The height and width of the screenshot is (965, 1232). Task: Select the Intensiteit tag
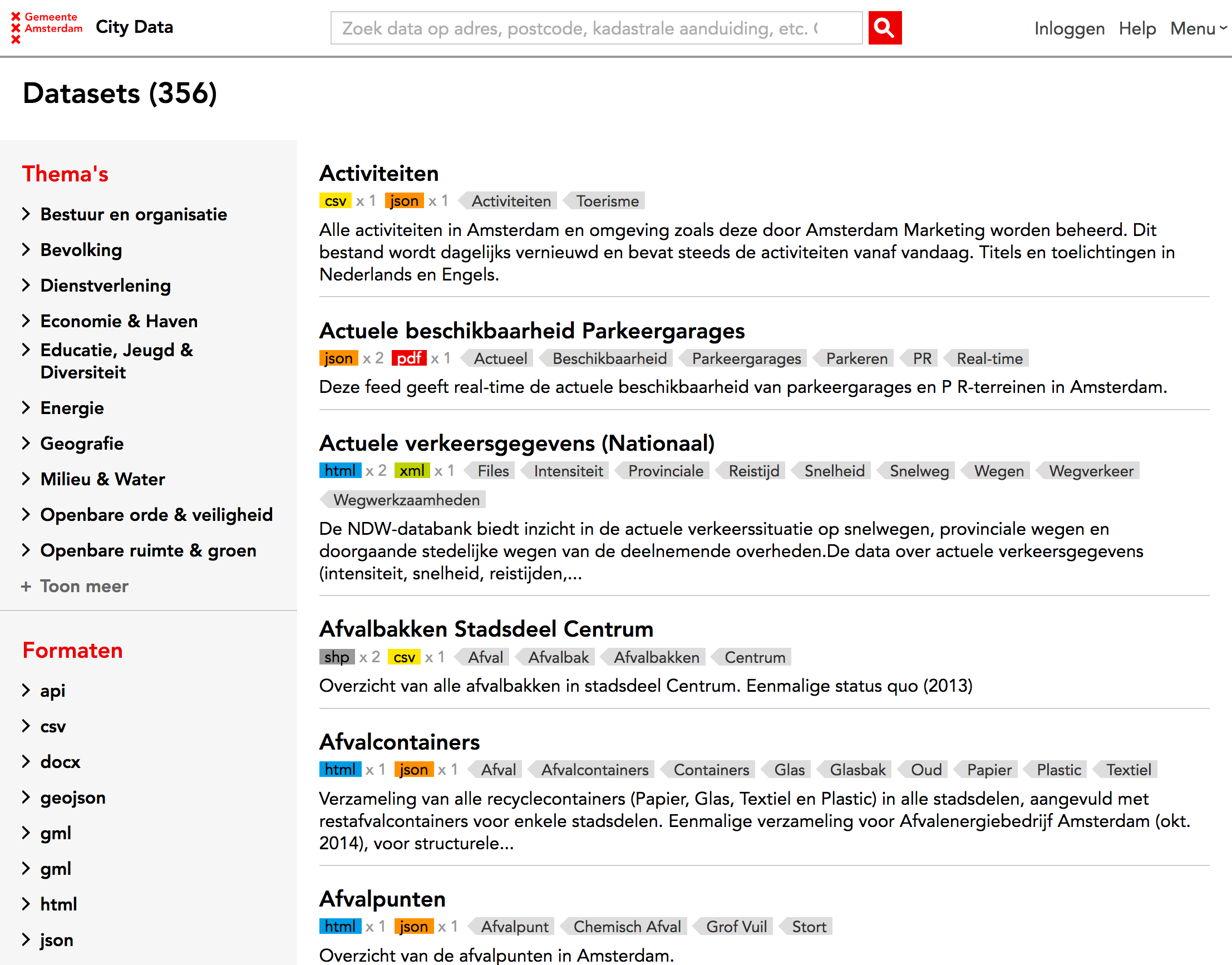565,471
